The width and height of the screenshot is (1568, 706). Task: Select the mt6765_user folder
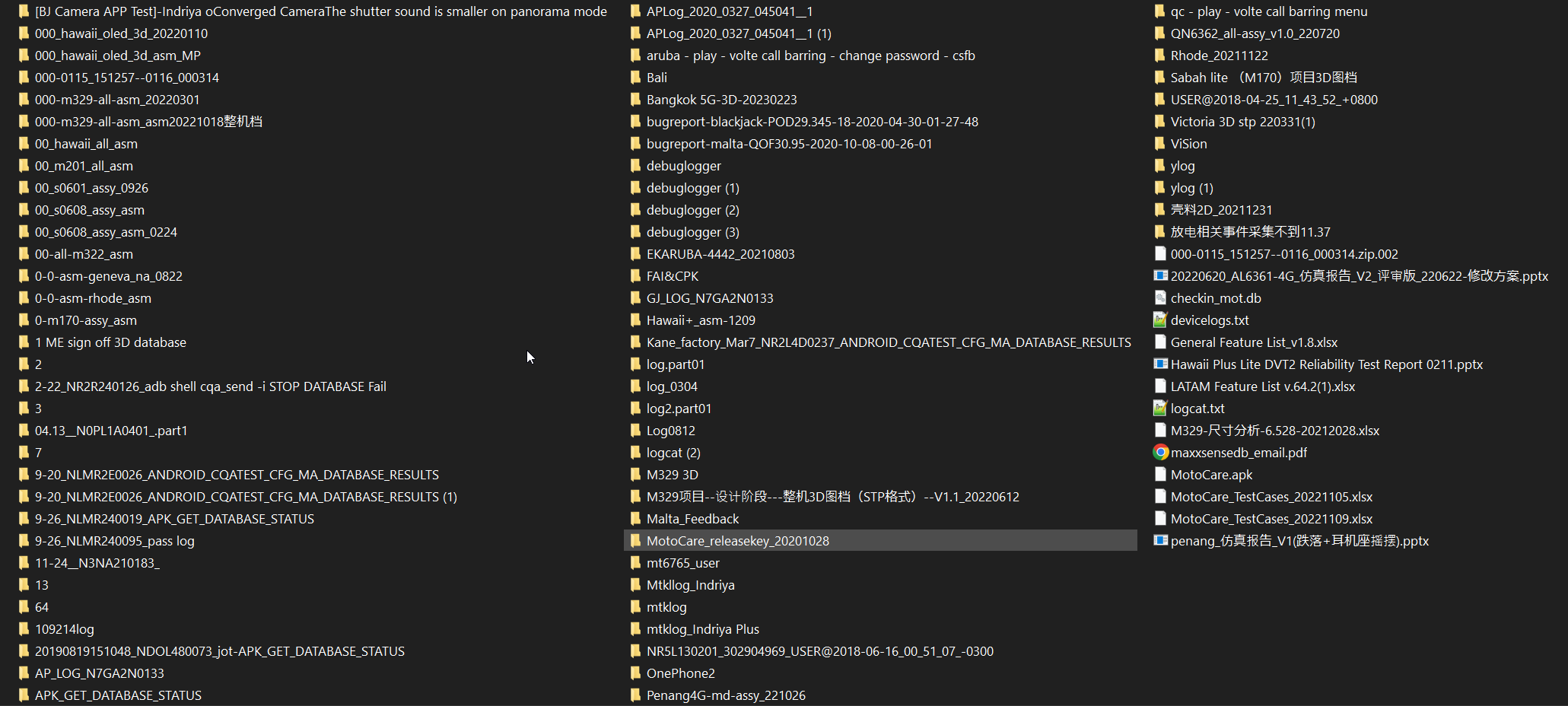click(x=683, y=563)
